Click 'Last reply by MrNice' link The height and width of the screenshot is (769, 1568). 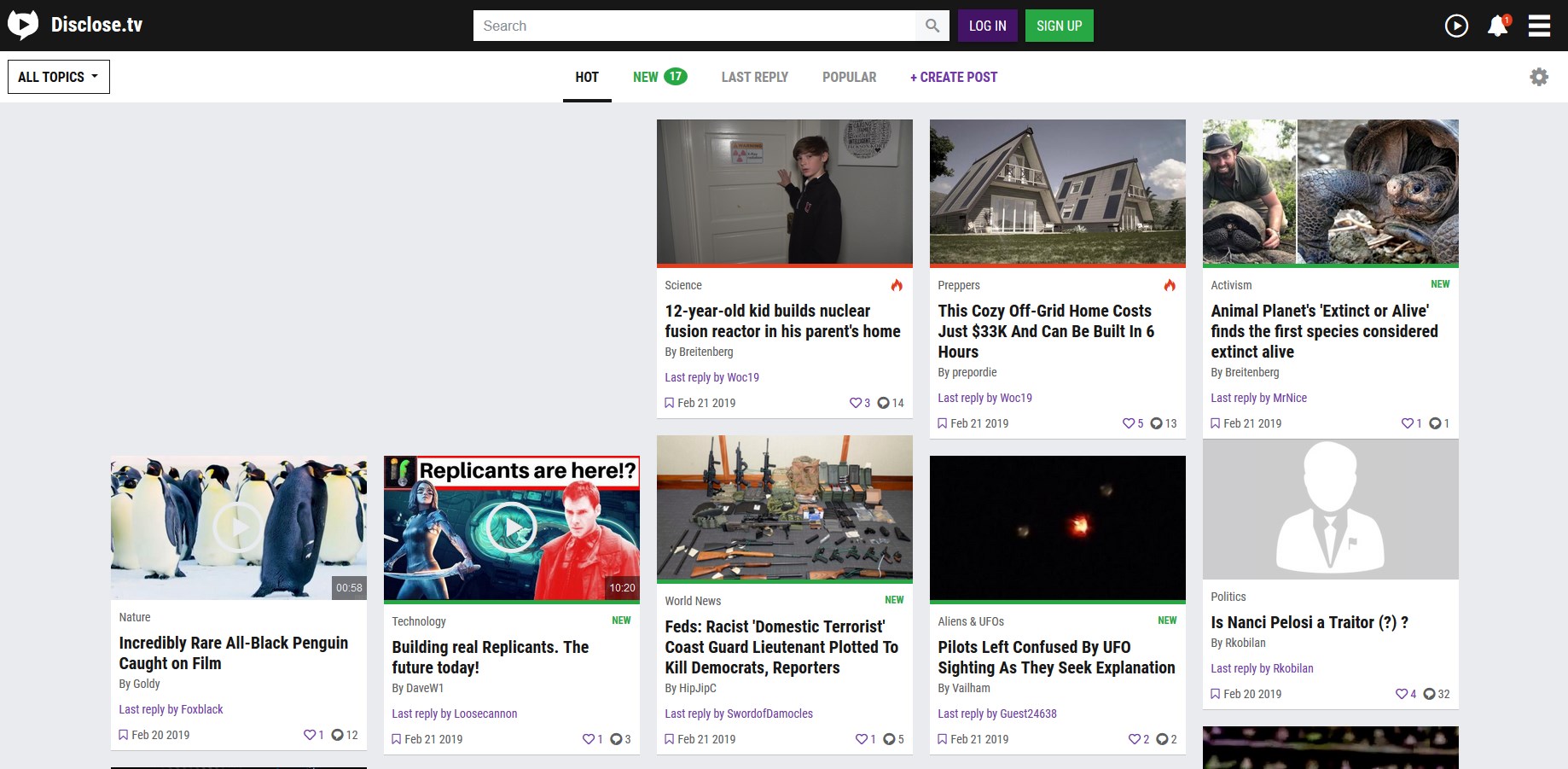(1258, 398)
